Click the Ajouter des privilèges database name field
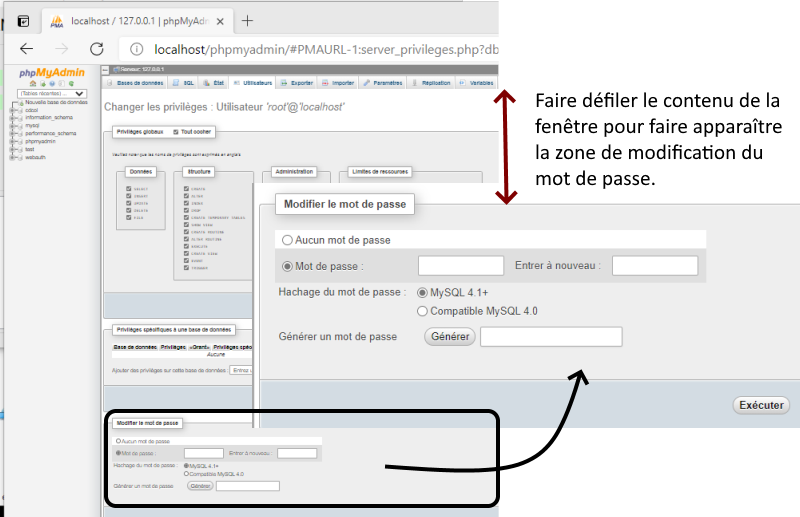Image resolution: width=800 pixels, height=517 pixels. click(x=241, y=371)
